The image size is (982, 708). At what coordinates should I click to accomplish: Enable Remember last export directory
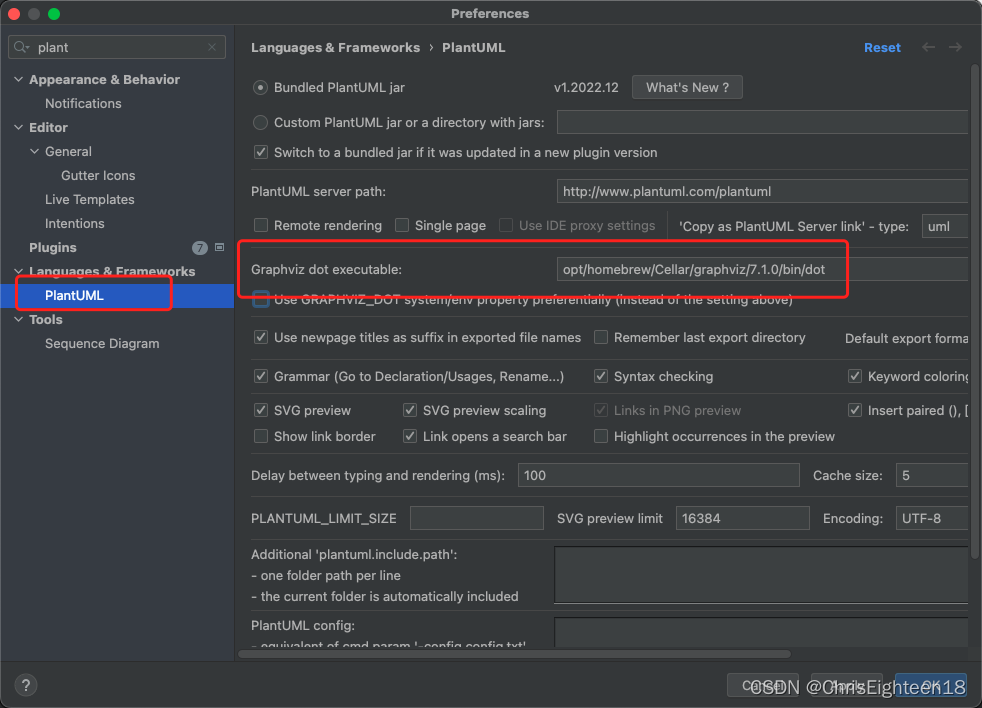tap(601, 337)
